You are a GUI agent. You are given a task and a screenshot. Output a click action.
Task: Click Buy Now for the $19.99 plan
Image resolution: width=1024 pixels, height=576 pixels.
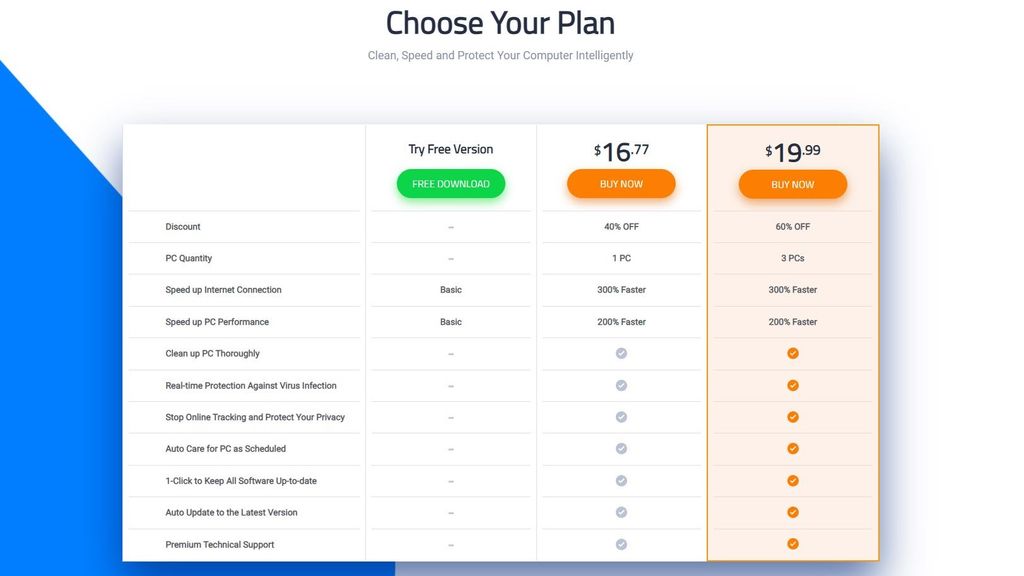tap(793, 184)
